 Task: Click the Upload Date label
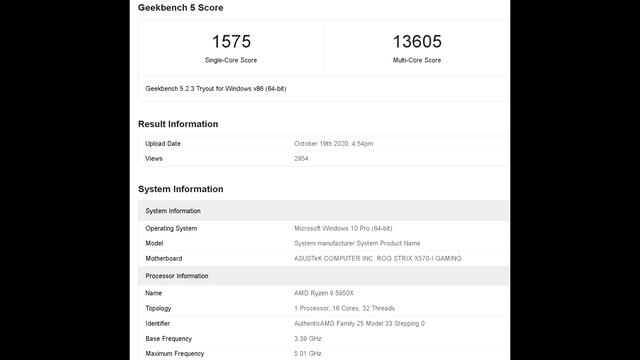163,144
